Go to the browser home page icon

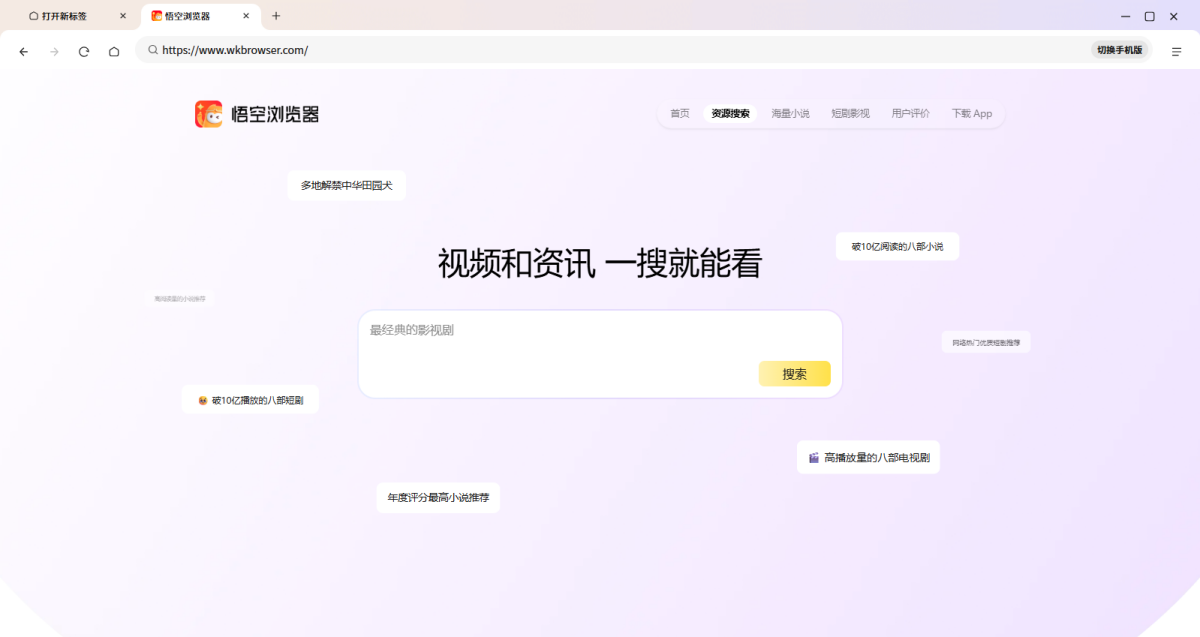[x=114, y=51]
